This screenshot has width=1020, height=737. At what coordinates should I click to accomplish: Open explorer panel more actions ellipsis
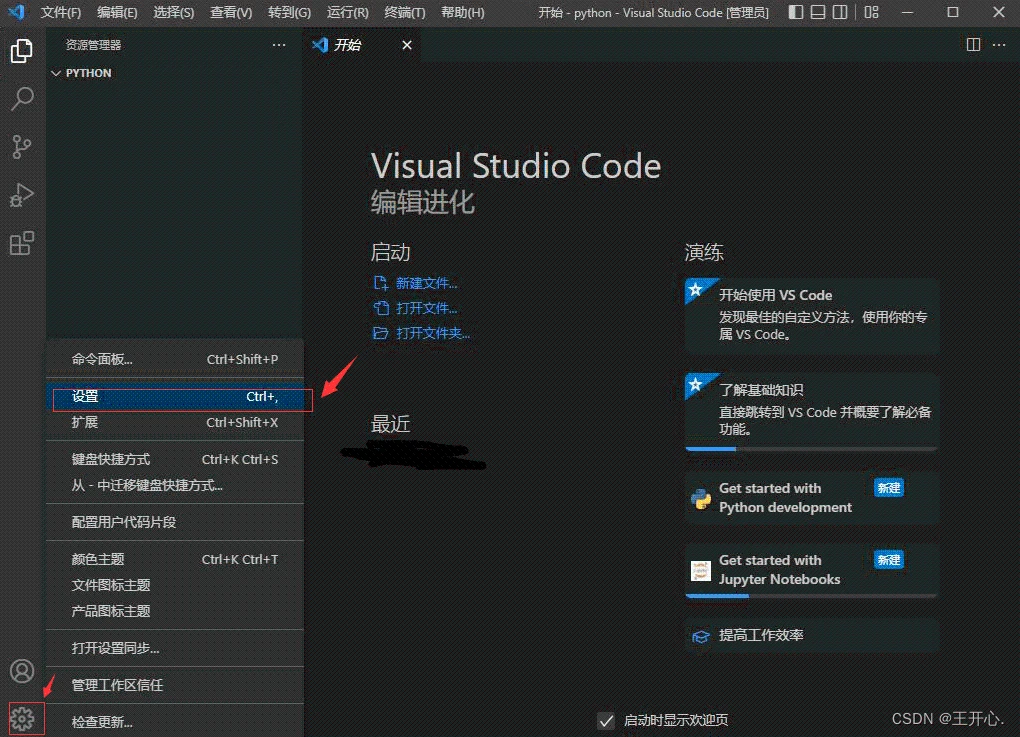[x=279, y=45]
